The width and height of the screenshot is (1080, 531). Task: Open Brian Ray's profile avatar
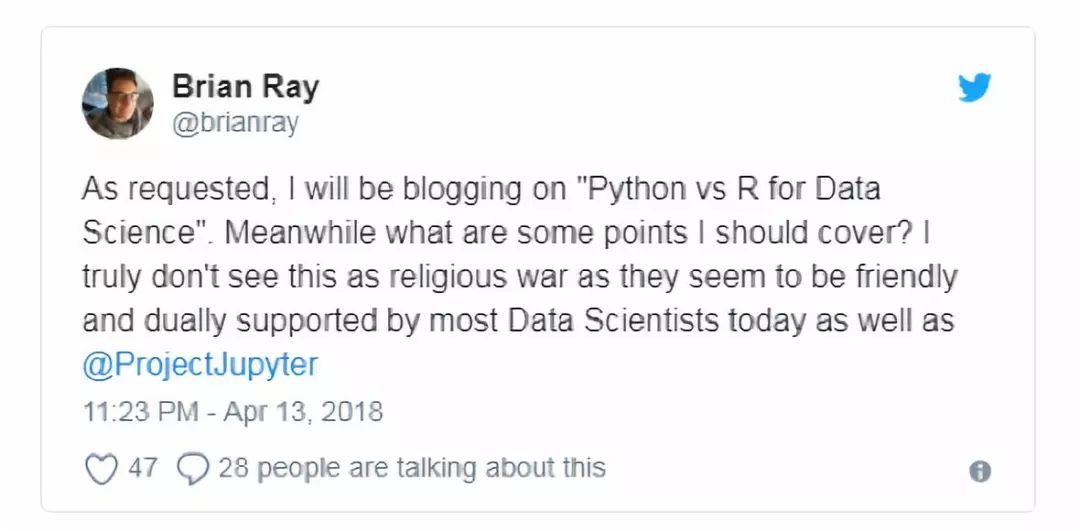pos(118,103)
